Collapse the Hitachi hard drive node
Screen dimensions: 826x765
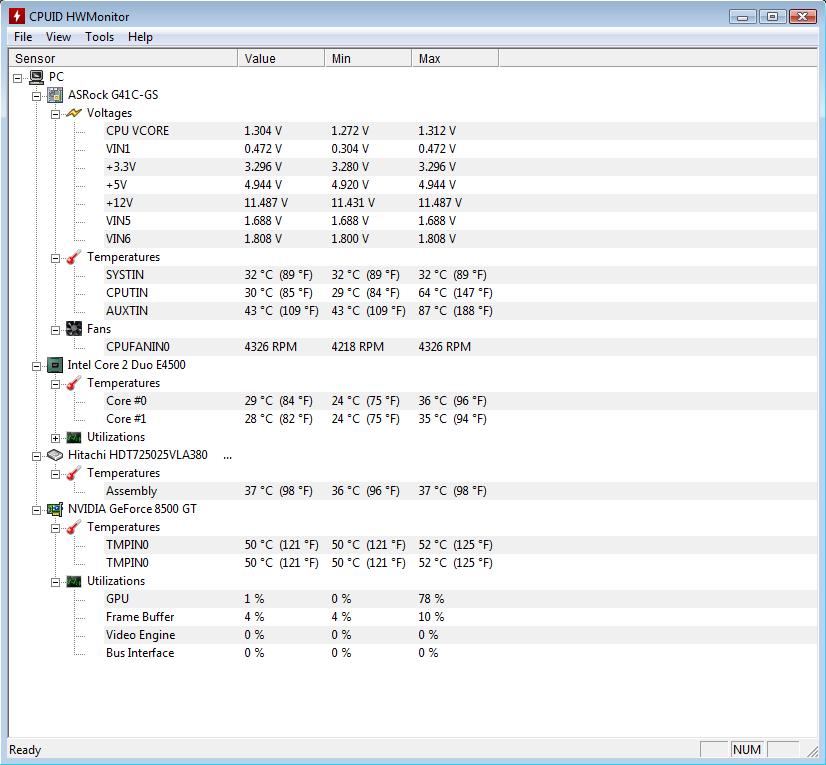click(x=36, y=456)
